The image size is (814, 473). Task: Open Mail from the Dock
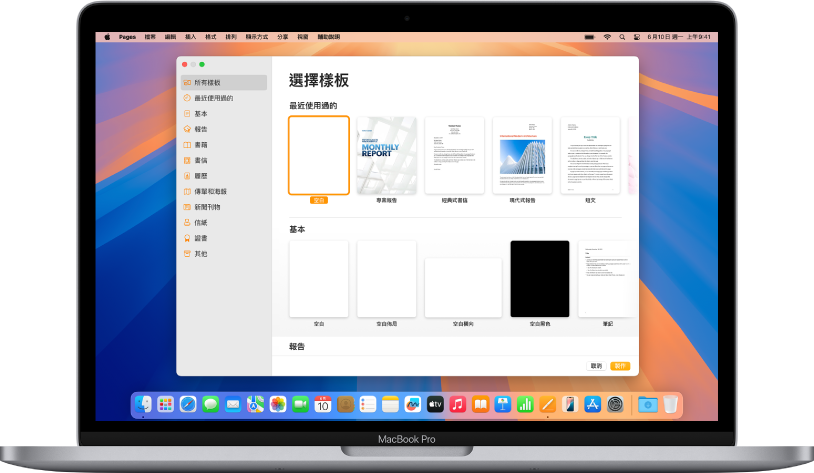point(233,404)
